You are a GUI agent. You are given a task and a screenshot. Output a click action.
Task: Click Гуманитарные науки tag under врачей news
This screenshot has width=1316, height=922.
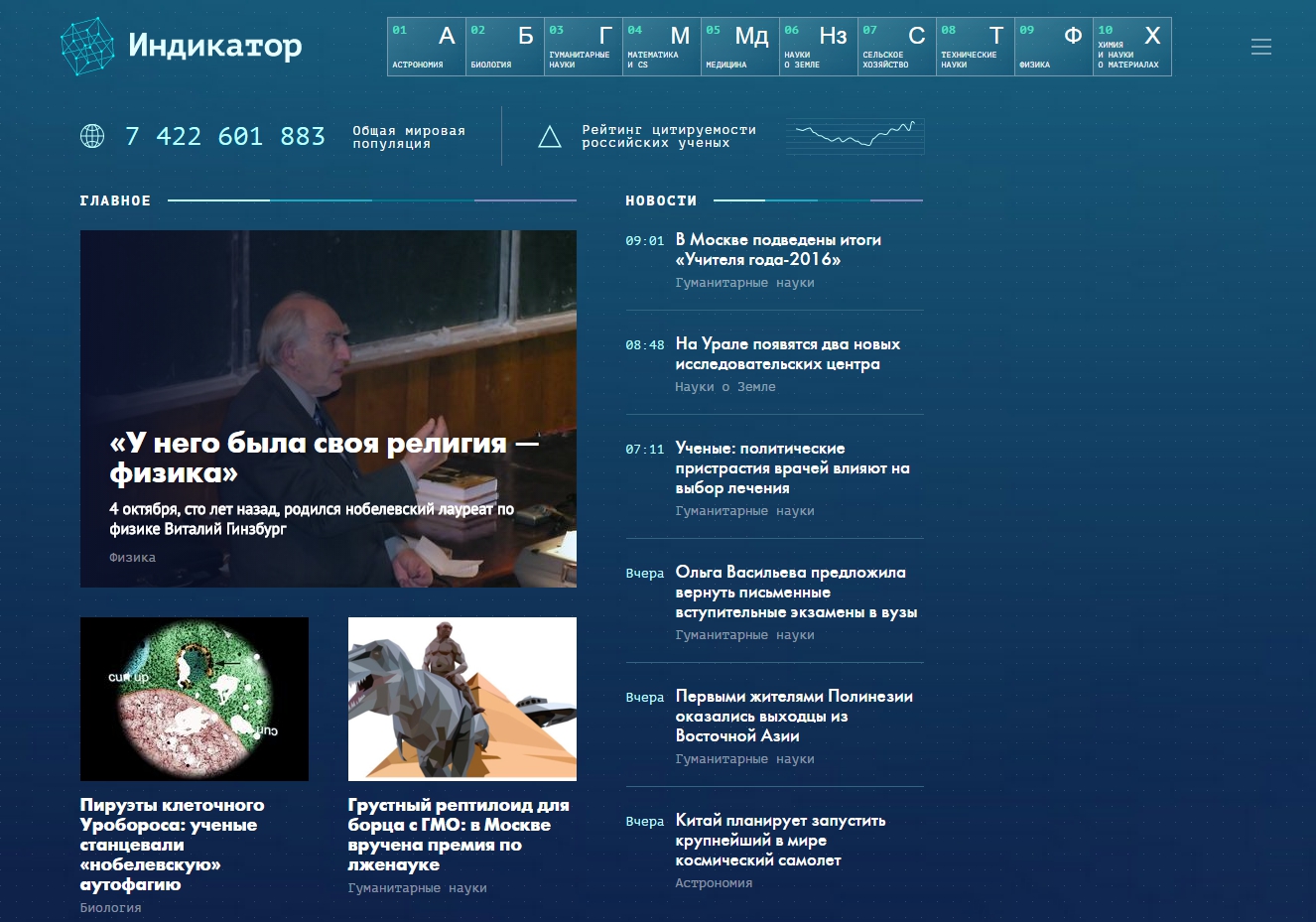744,511
